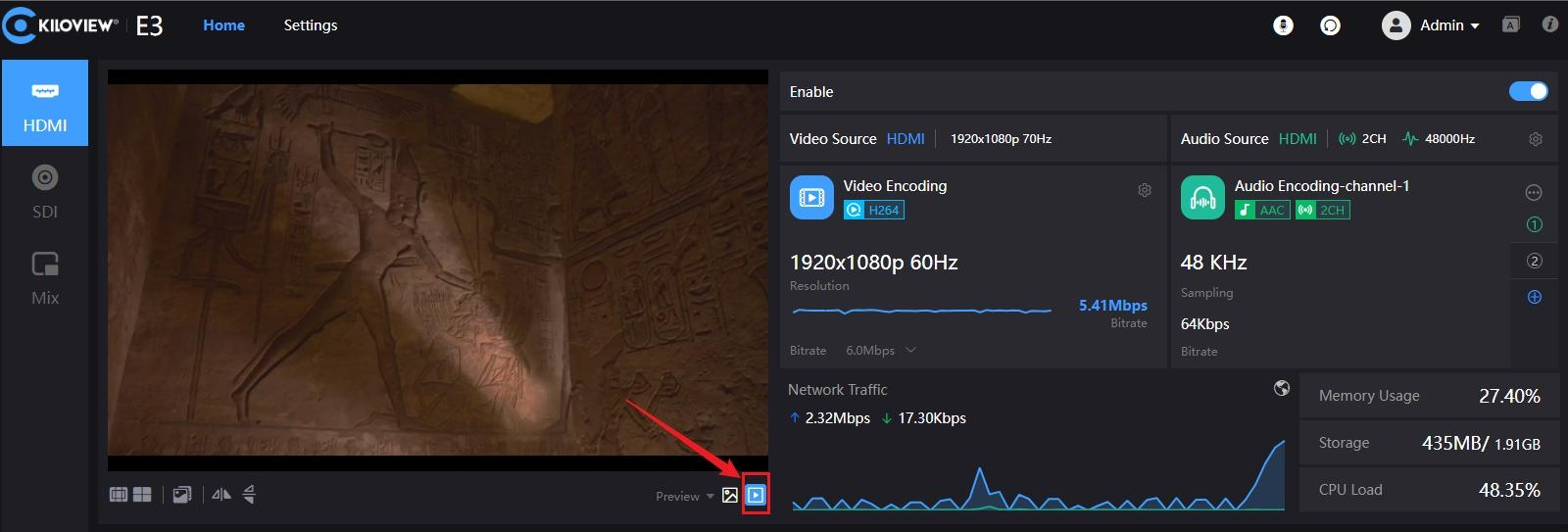Open audio source settings gear
The height and width of the screenshot is (532, 1568).
point(1536,139)
